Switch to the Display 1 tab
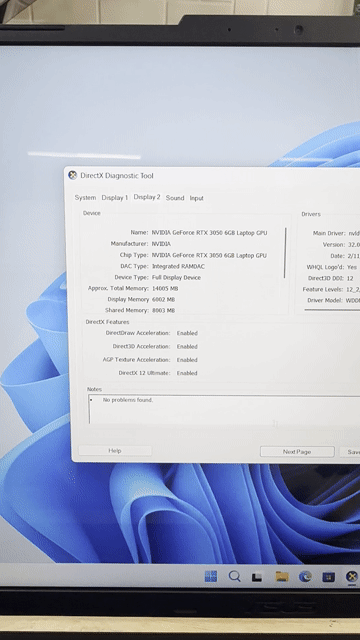360x640 pixels. 115,198
